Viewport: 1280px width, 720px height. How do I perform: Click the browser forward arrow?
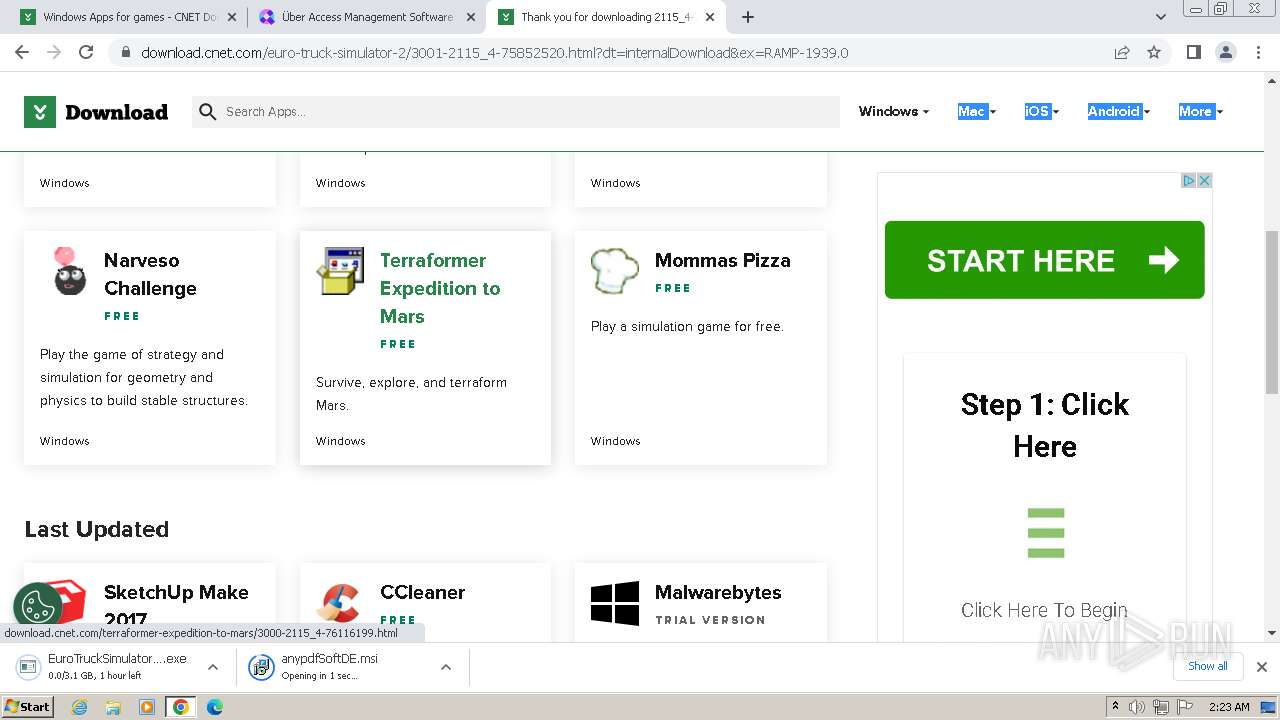coord(54,52)
